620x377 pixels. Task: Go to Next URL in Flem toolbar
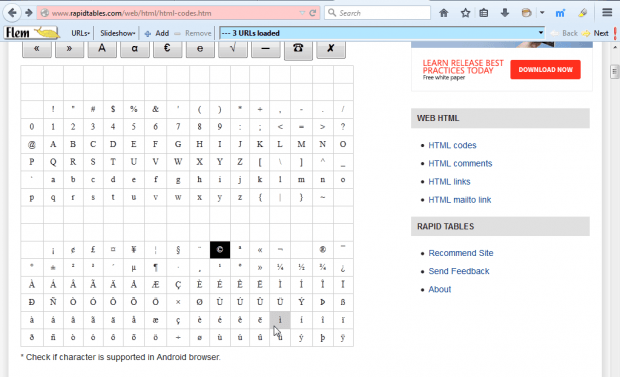coord(596,33)
